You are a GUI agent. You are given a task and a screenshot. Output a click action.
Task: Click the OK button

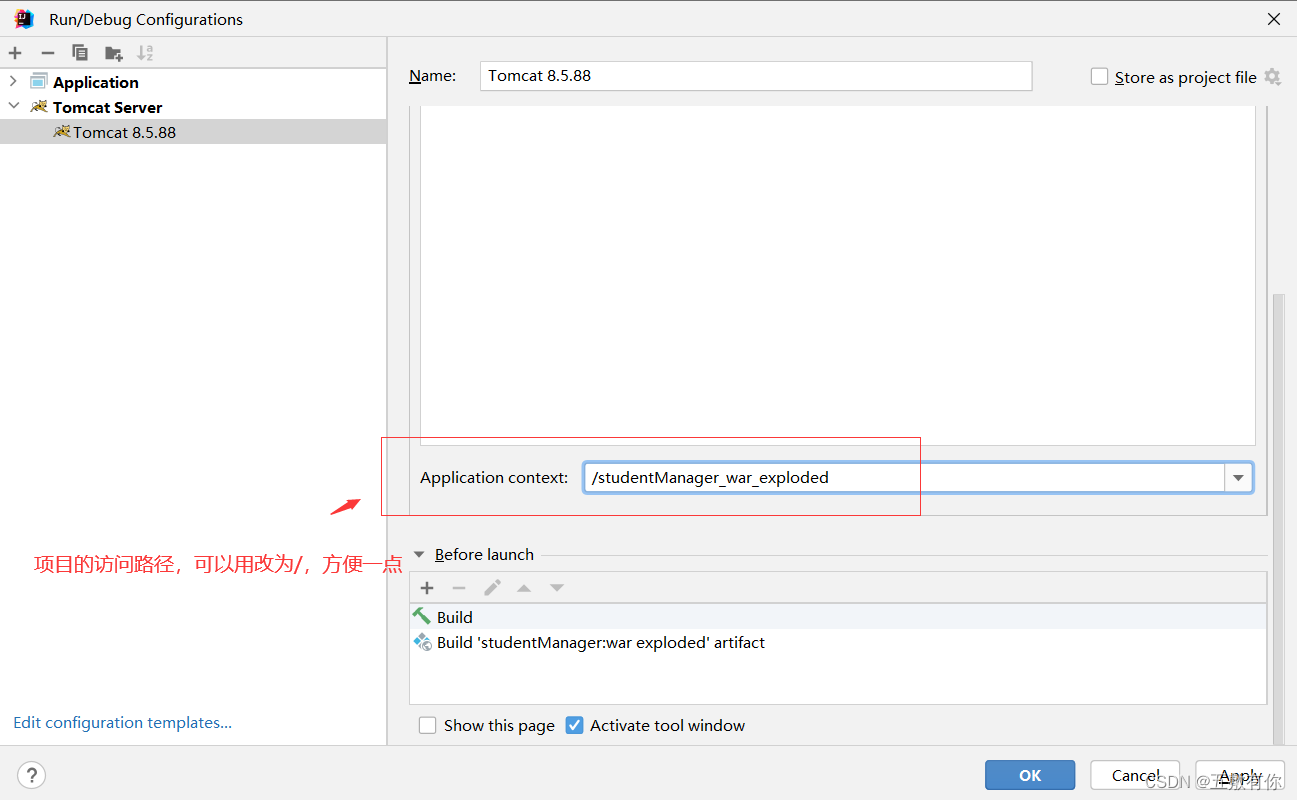pyautogui.click(x=1030, y=775)
